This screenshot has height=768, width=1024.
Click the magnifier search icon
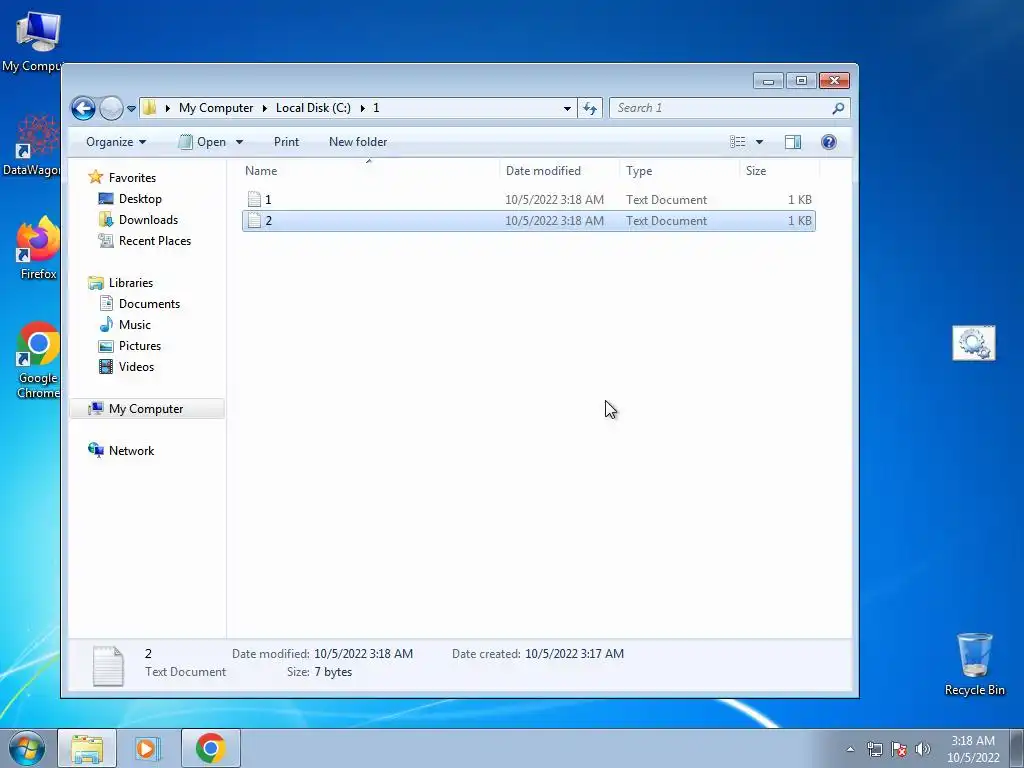click(x=839, y=108)
